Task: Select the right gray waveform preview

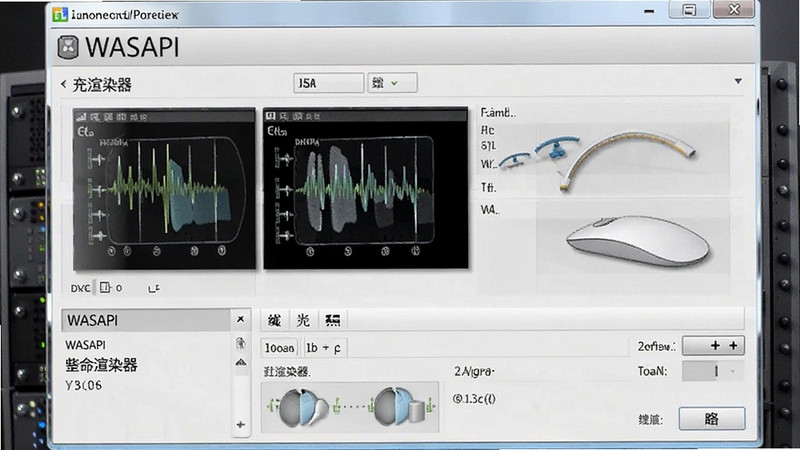Action: click(x=366, y=188)
